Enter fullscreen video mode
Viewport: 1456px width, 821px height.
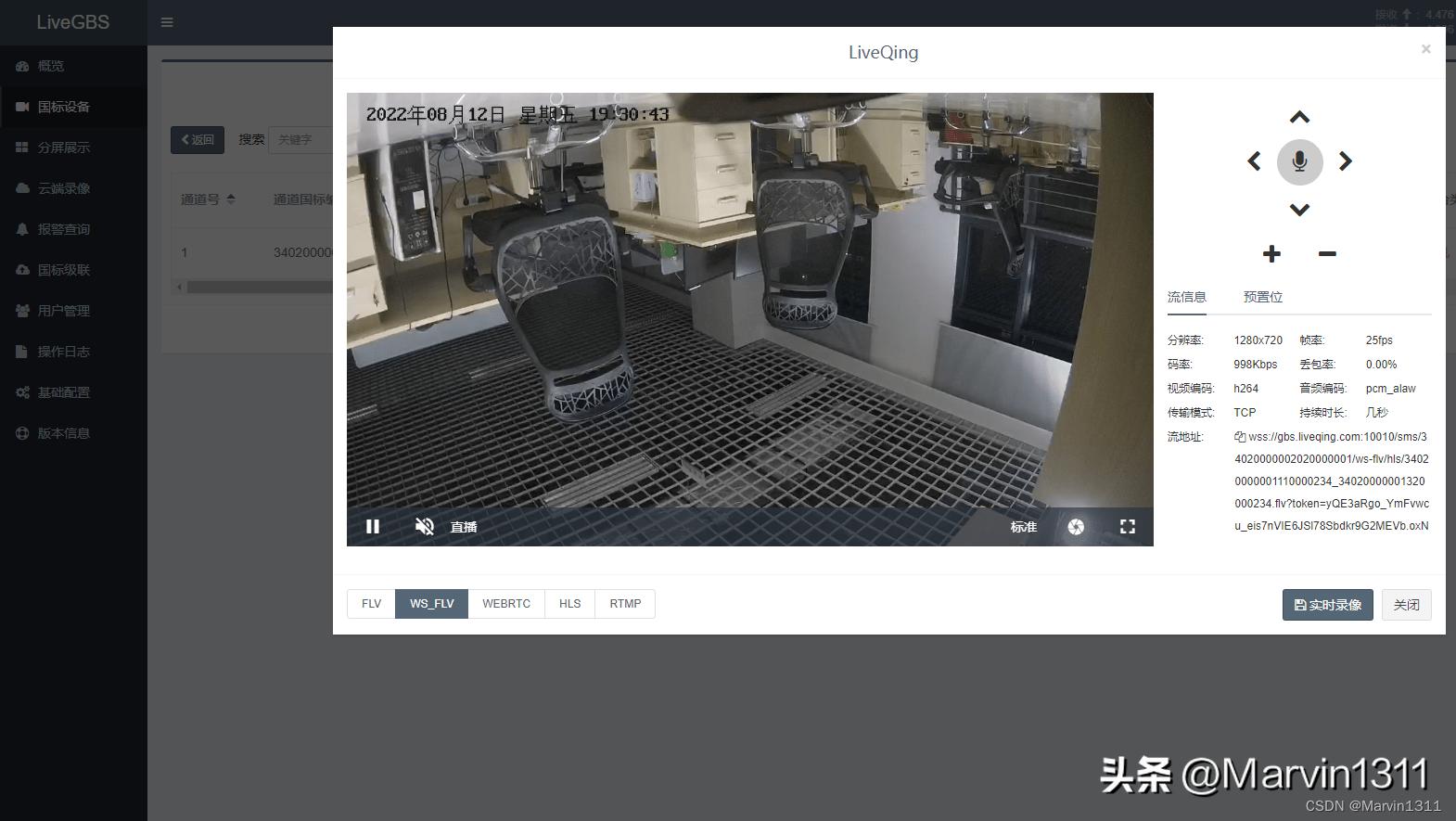pos(1128,527)
